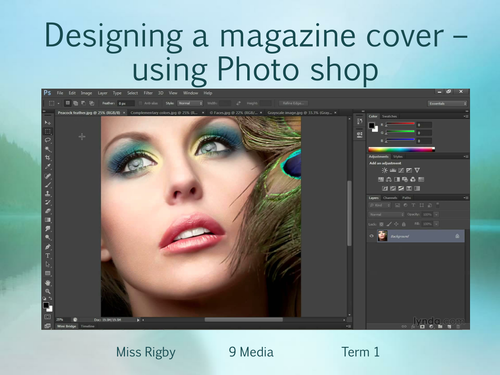Open the Fill dropdown arrow

pyautogui.click(x=436, y=224)
